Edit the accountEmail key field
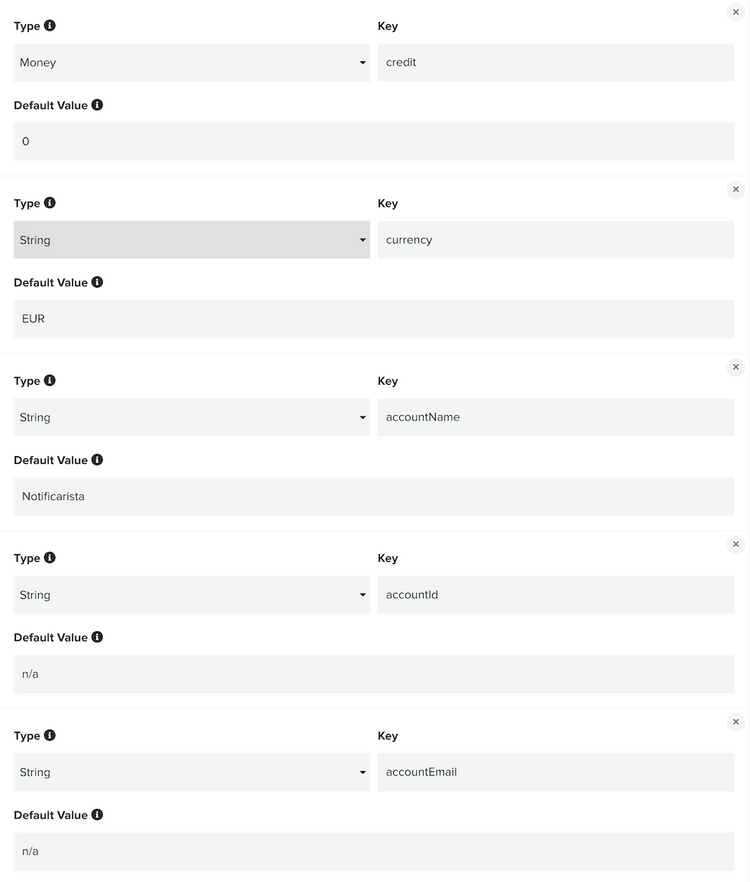 (555, 773)
